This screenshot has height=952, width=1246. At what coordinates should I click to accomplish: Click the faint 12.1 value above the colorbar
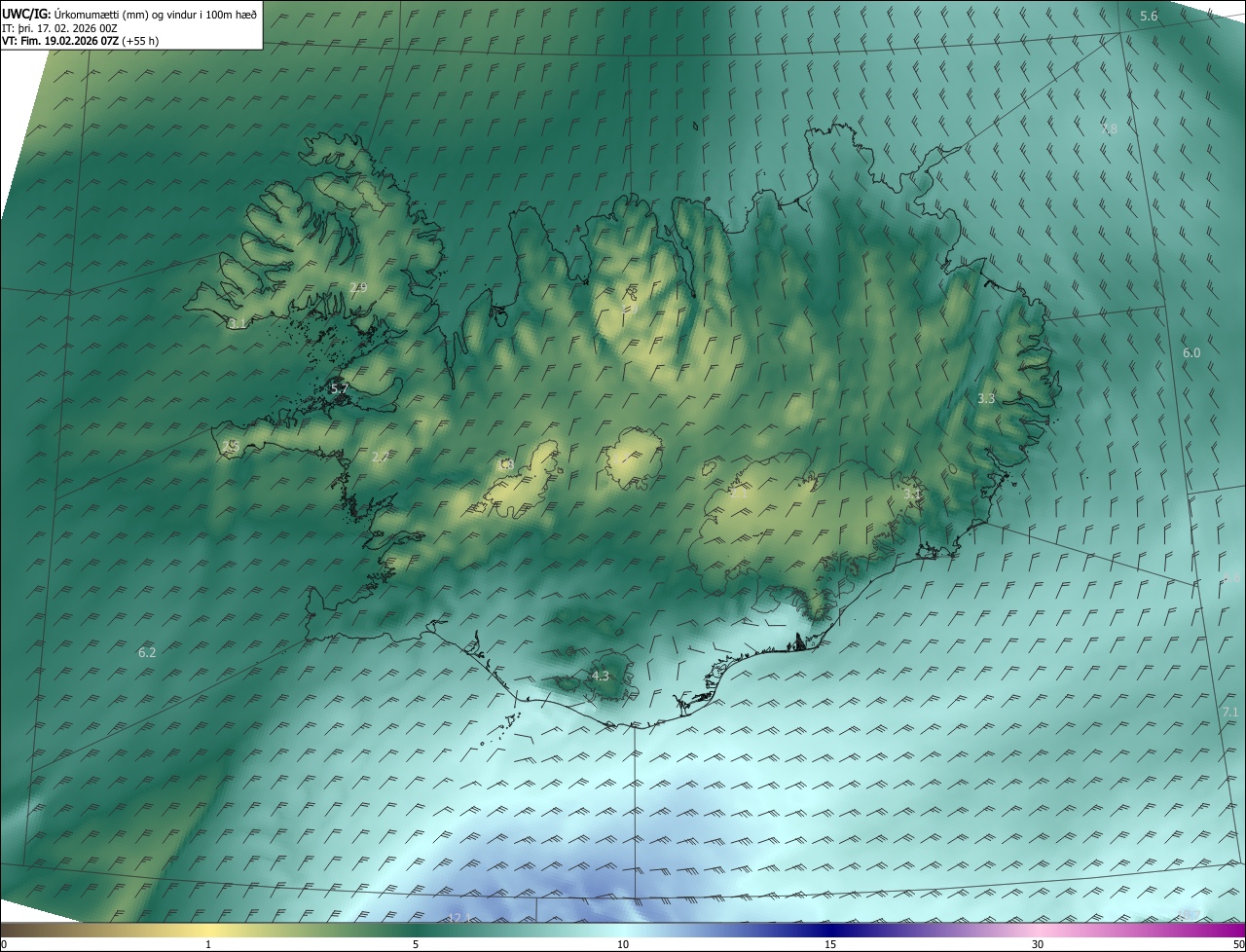coord(459,918)
